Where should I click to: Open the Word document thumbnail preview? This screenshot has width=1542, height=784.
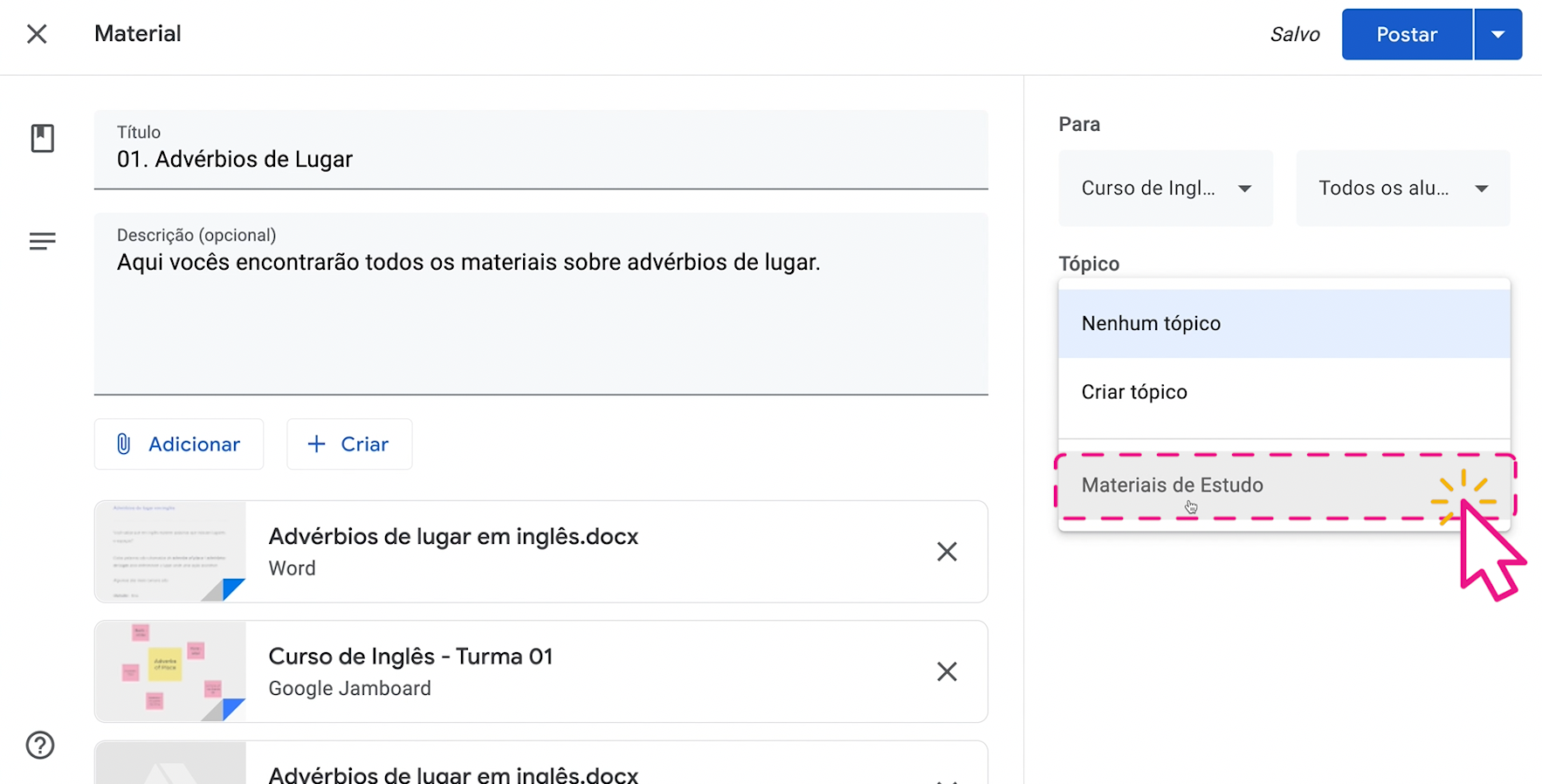(170, 552)
